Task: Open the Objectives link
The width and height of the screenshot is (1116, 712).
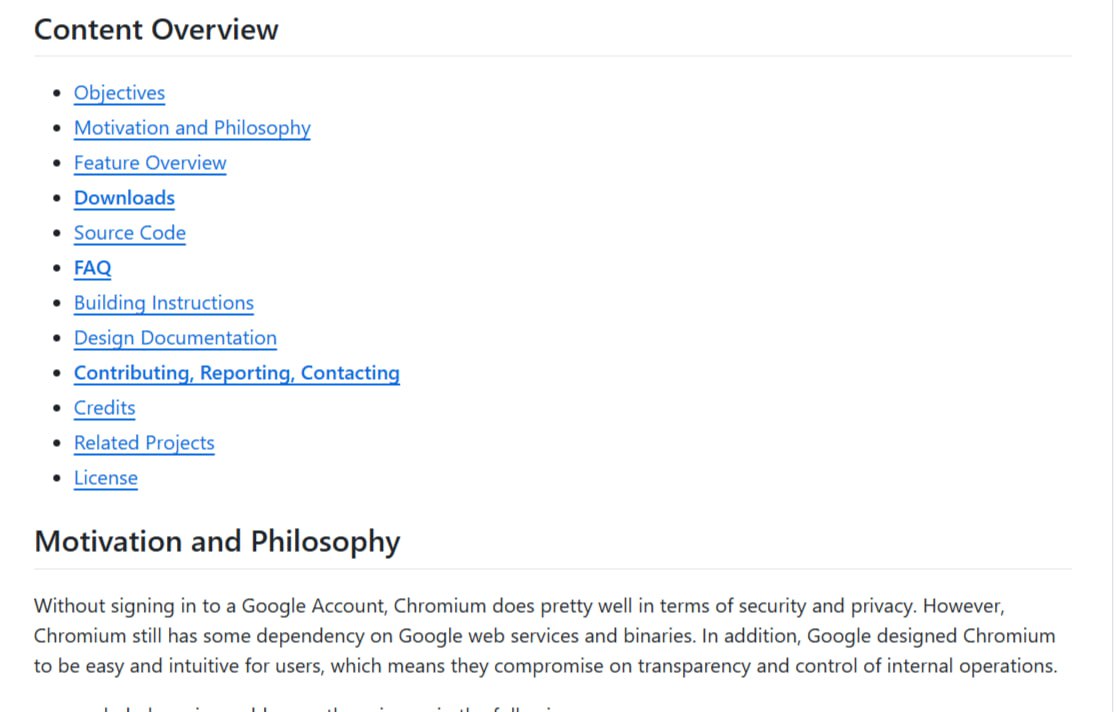Action: point(119,93)
